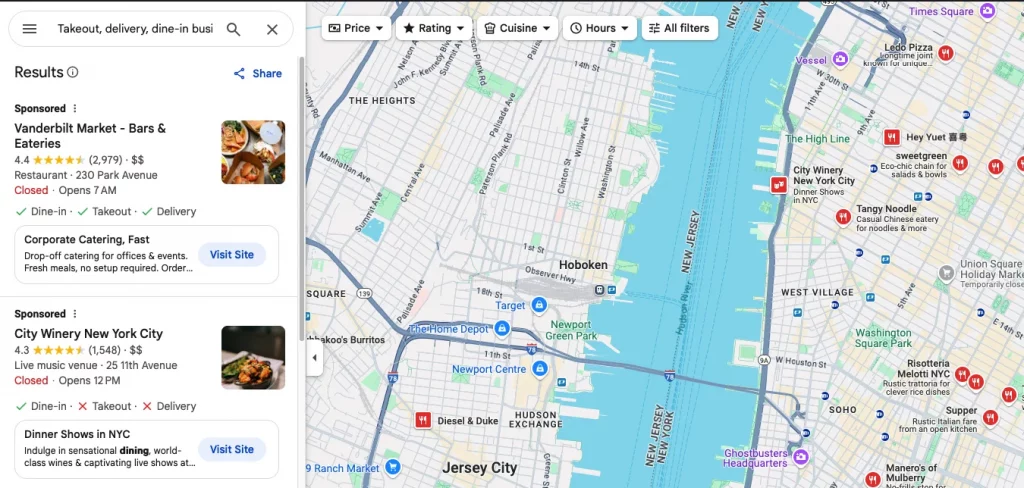The width and height of the screenshot is (1024, 488).
Task: Share the results list
Action: [257, 73]
